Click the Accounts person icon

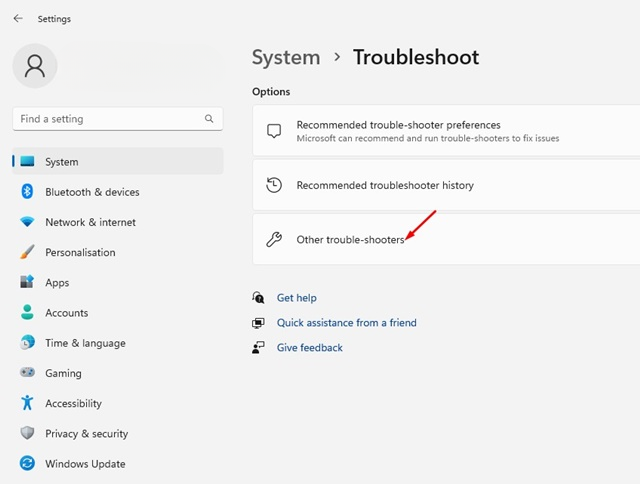coord(27,312)
